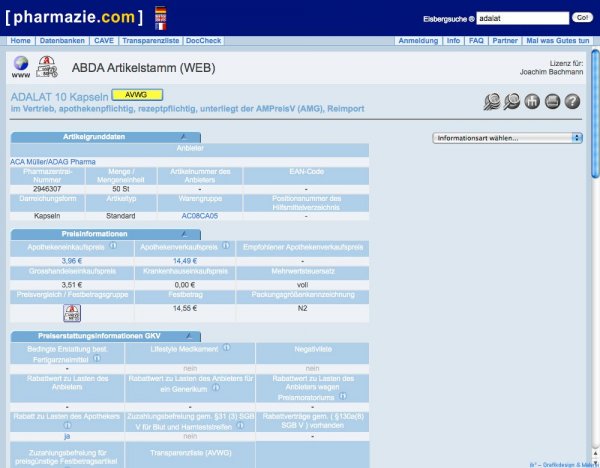Show info for Zuzahlungsbefreiung Blut und Harnteststreifen
600x468 pixels.
click(x=240, y=426)
